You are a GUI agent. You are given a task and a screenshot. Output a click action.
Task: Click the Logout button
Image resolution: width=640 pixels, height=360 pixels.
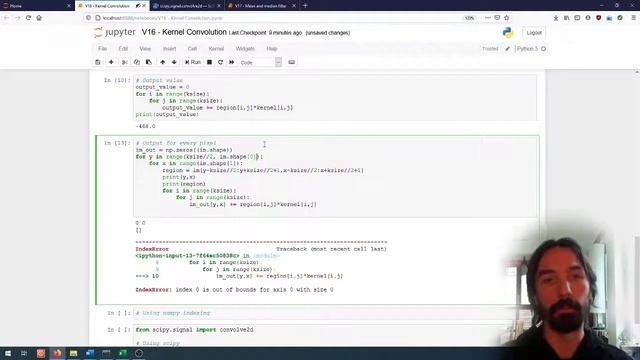click(534, 33)
